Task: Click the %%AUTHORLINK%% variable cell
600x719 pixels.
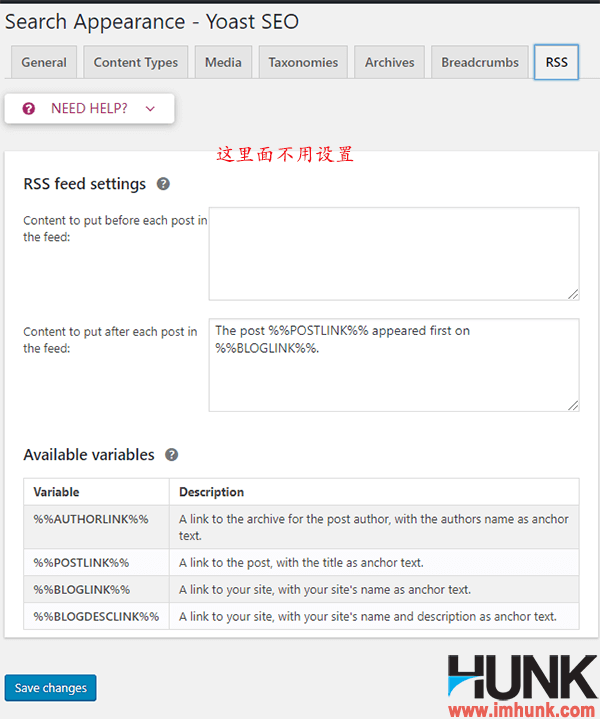Action: pyautogui.click(x=96, y=527)
